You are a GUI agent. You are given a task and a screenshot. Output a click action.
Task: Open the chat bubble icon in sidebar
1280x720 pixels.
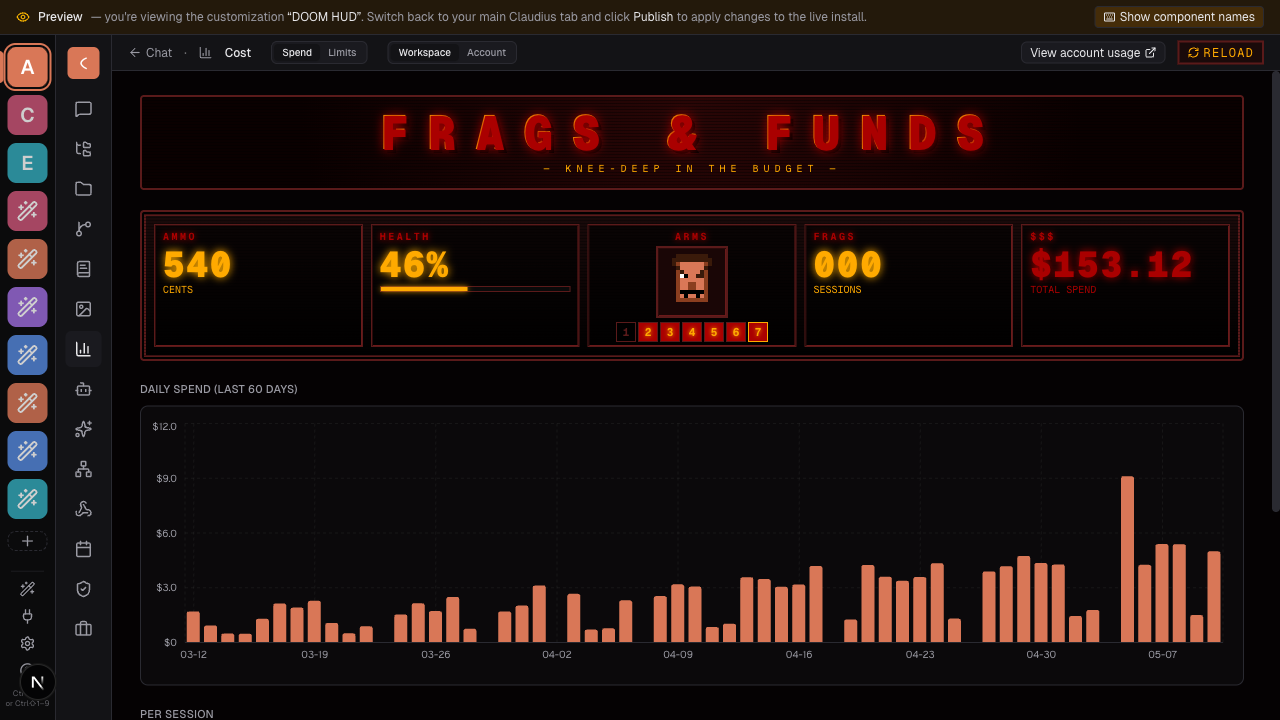[83, 109]
